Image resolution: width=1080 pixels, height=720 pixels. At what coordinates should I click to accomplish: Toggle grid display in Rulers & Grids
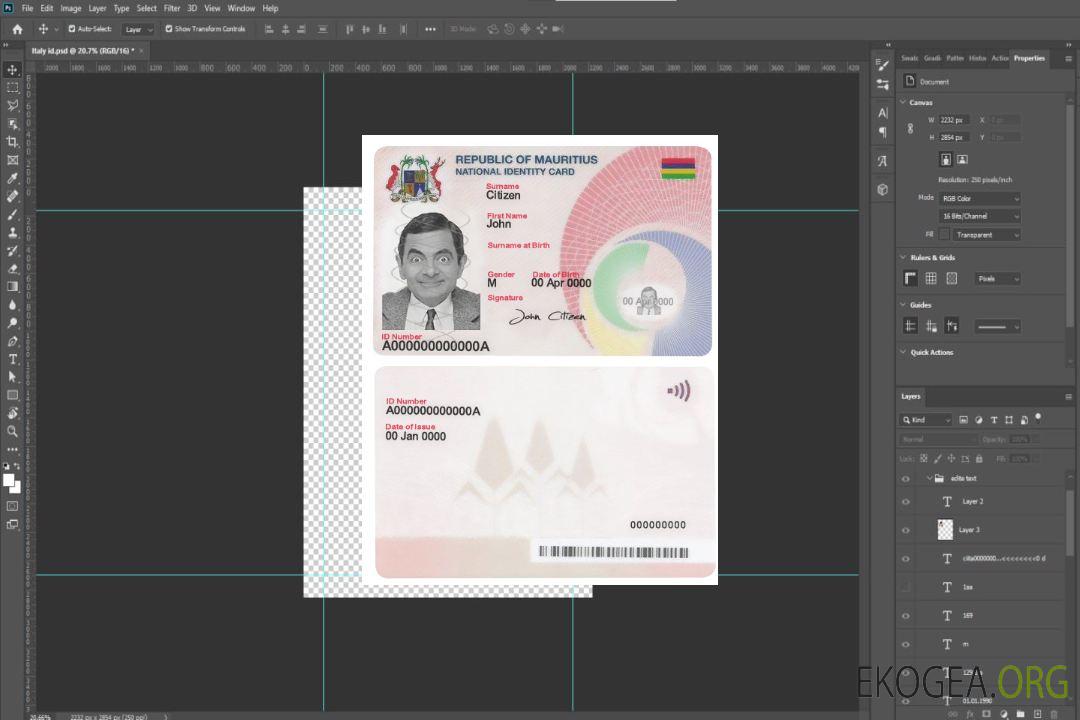931,279
